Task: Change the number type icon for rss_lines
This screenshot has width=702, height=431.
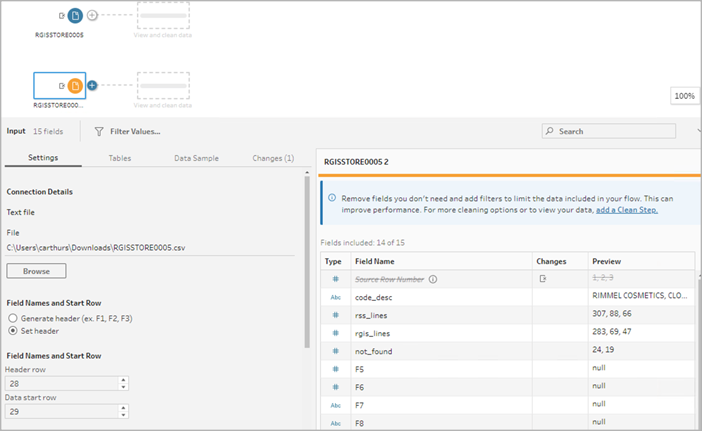Action: point(335,315)
